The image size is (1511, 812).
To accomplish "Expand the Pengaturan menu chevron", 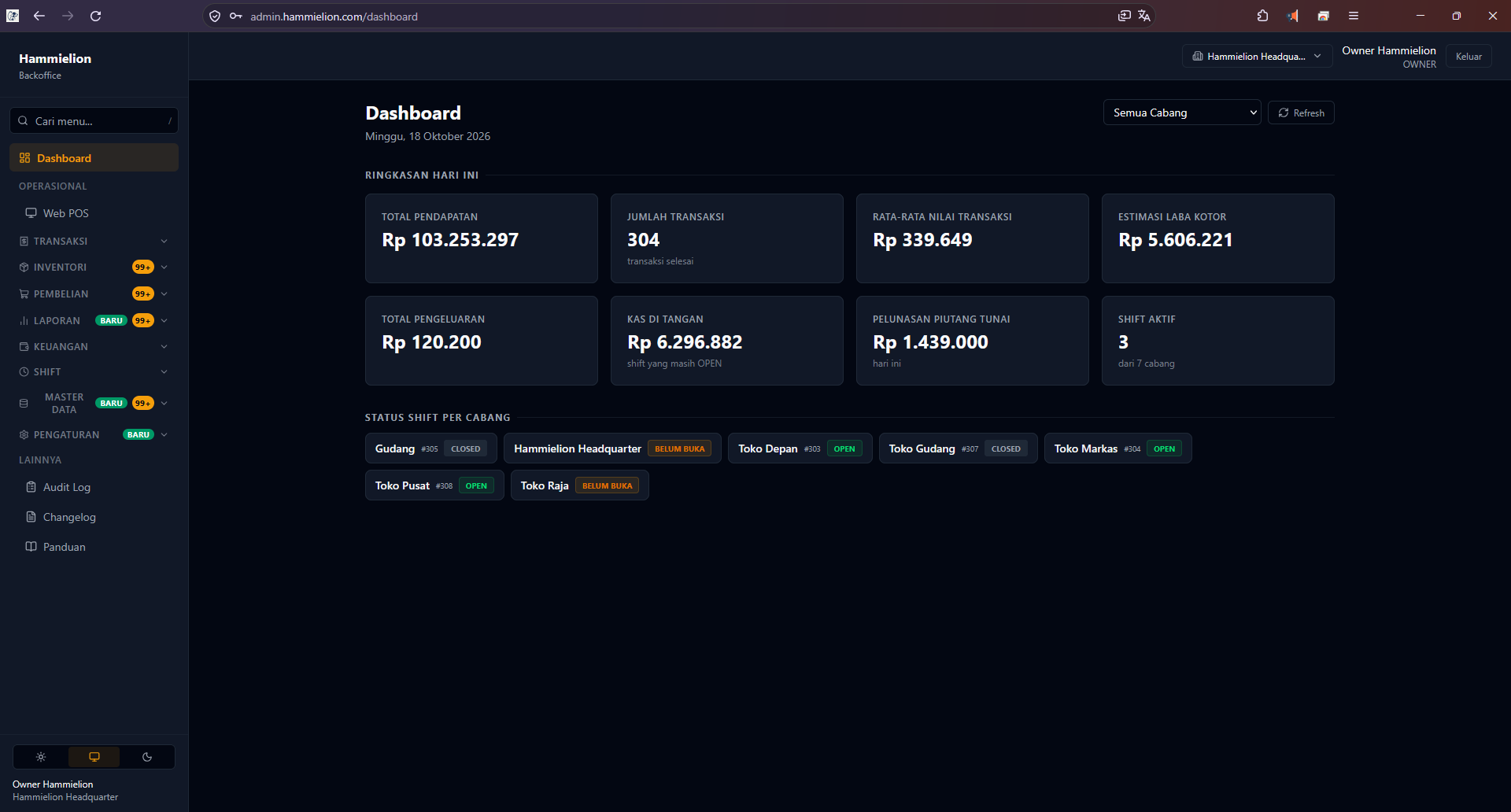I will 164,435.
